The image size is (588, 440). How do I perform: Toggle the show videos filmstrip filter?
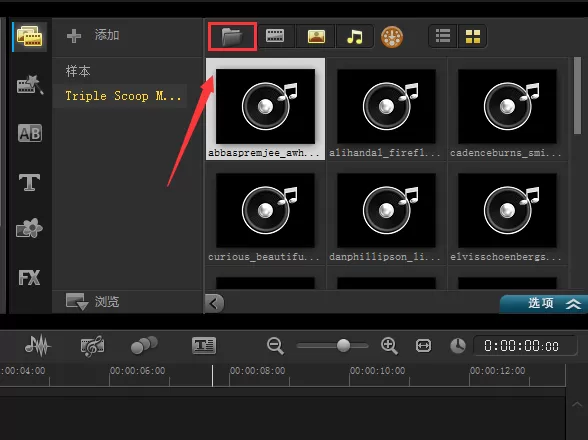tap(275, 36)
